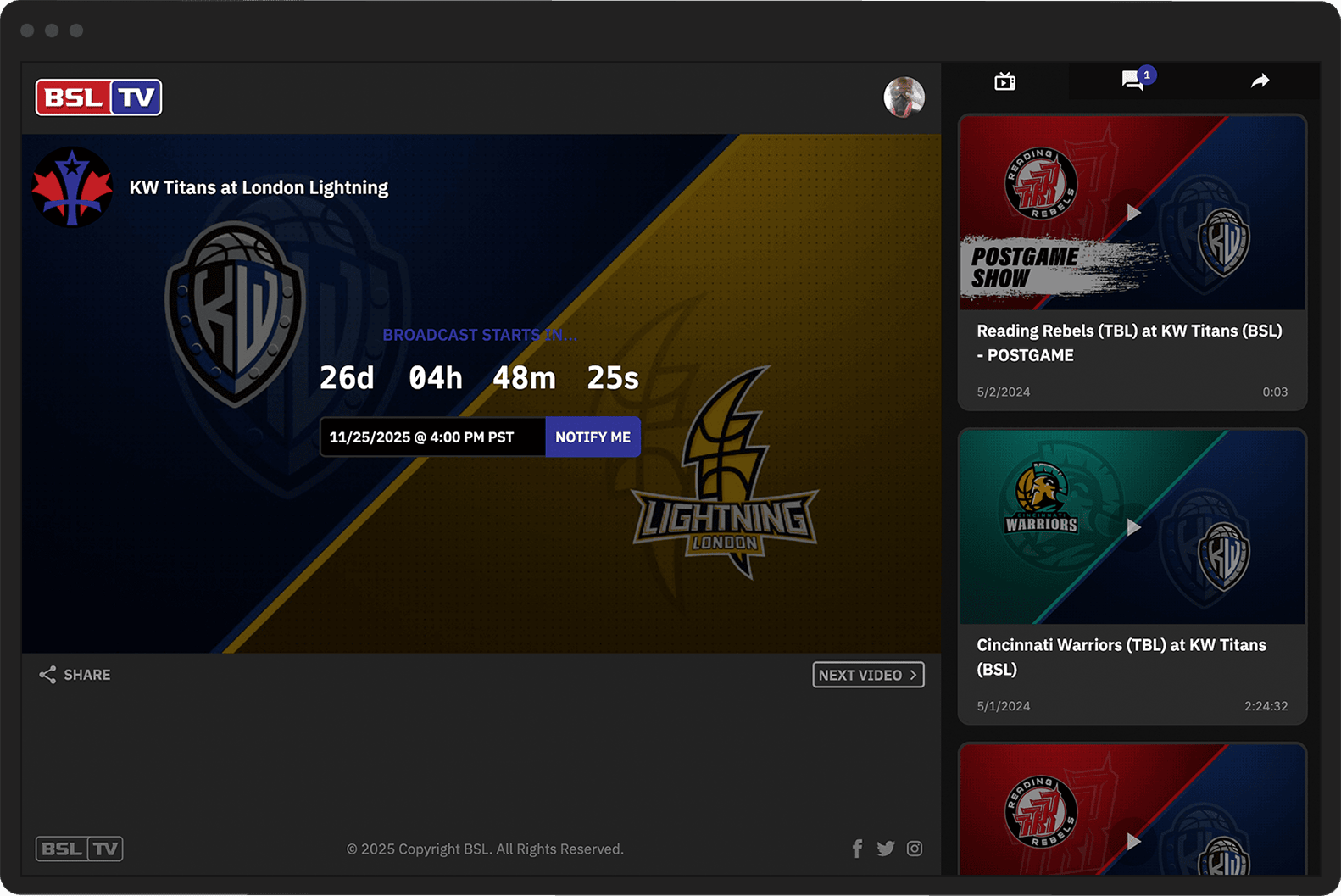Click the Notify Me button
This screenshot has height=896, width=1341.
click(x=593, y=437)
